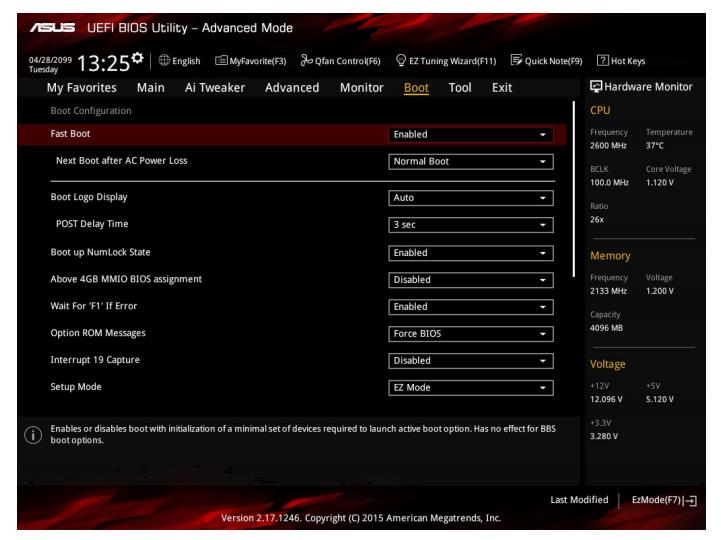Viewport: 721px width, 540px height.
Task: Select the Boot Logo Display label
Action: tap(89, 197)
